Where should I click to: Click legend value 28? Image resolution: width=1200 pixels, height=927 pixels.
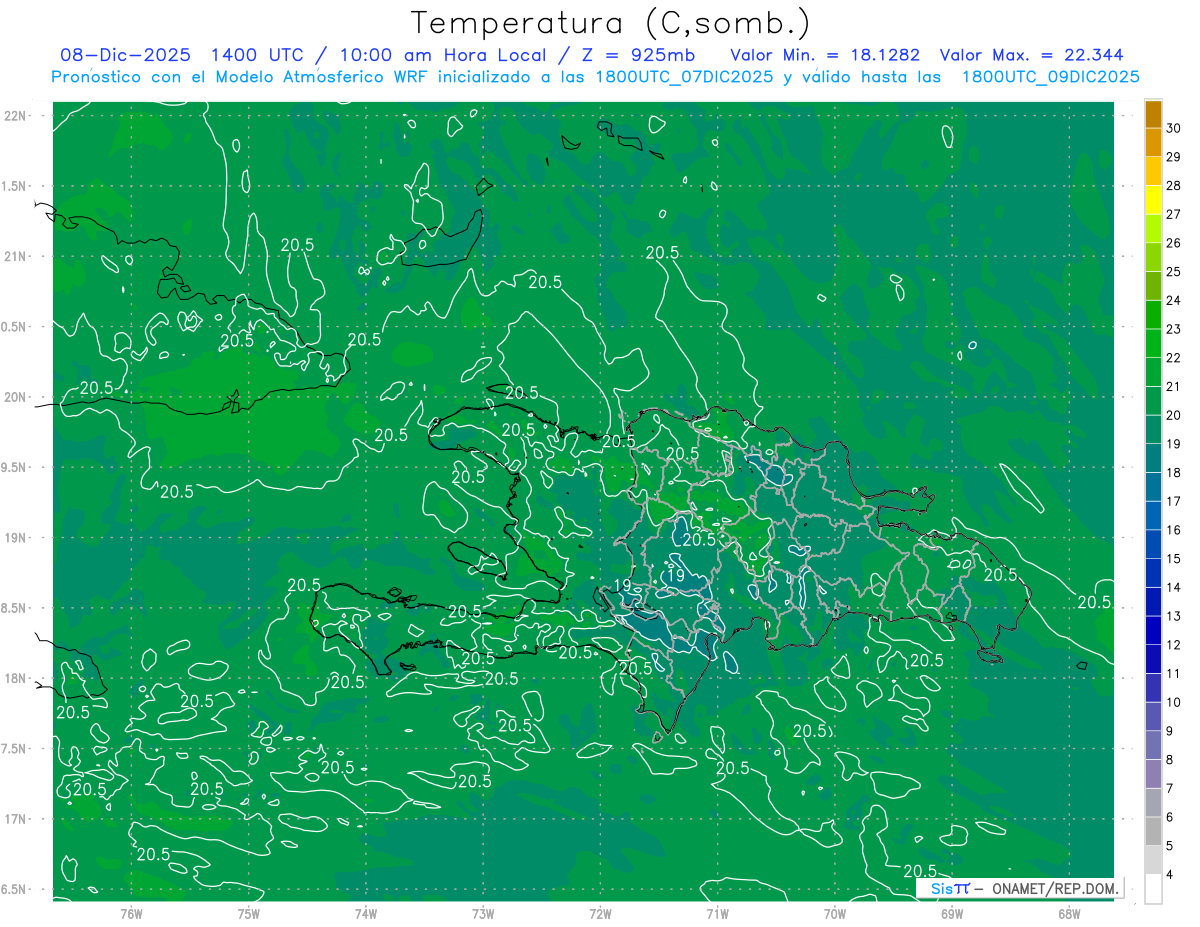(1174, 185)
